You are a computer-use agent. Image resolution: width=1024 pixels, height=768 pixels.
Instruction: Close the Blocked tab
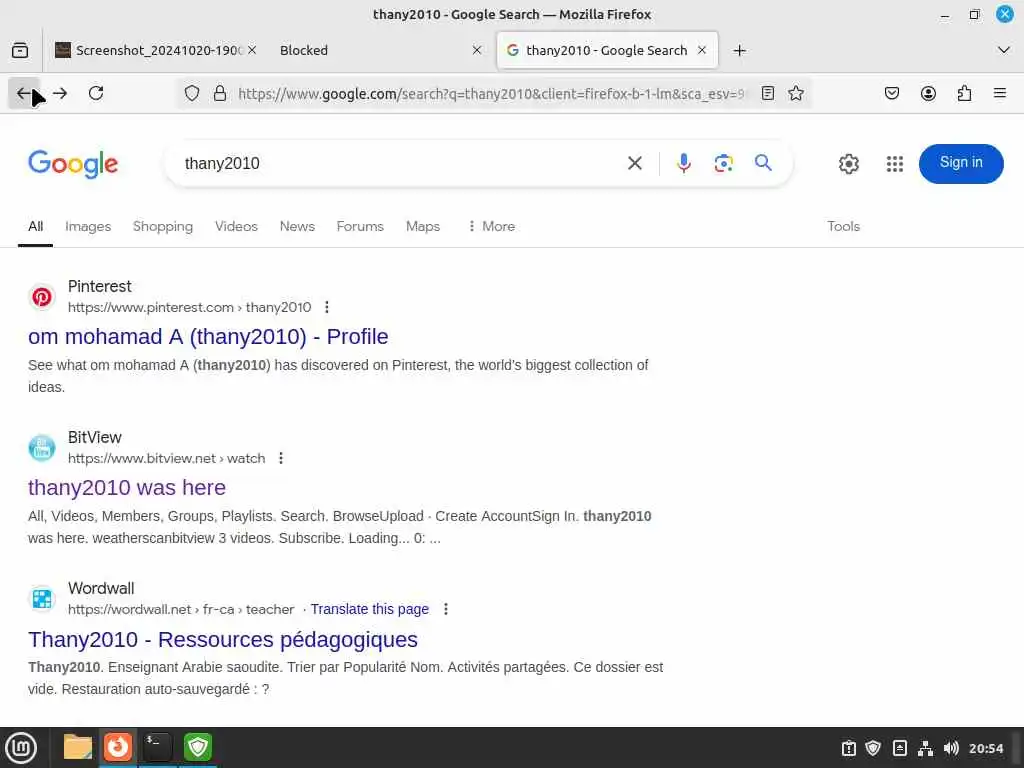477,50
